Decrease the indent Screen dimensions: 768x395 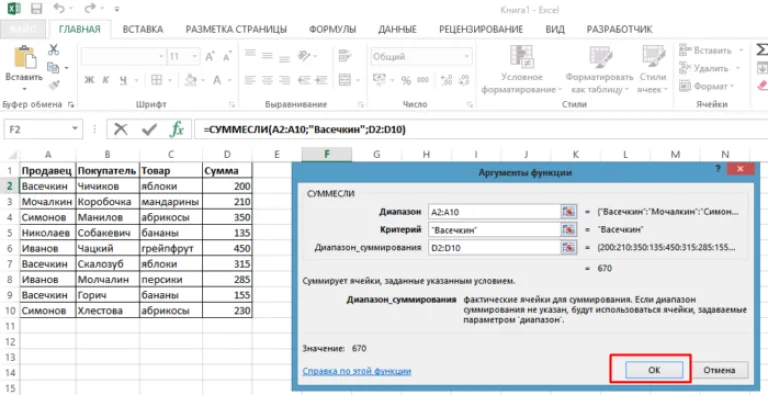tap(304, 80)
